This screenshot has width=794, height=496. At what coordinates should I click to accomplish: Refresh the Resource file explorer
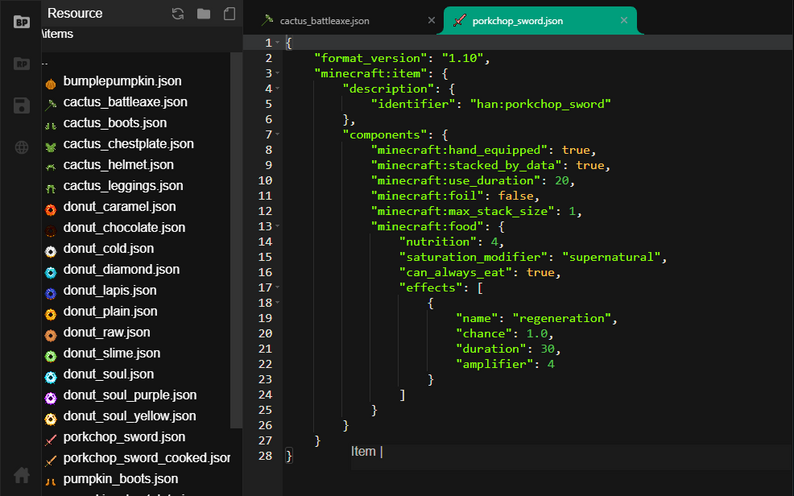coord(178,14)
